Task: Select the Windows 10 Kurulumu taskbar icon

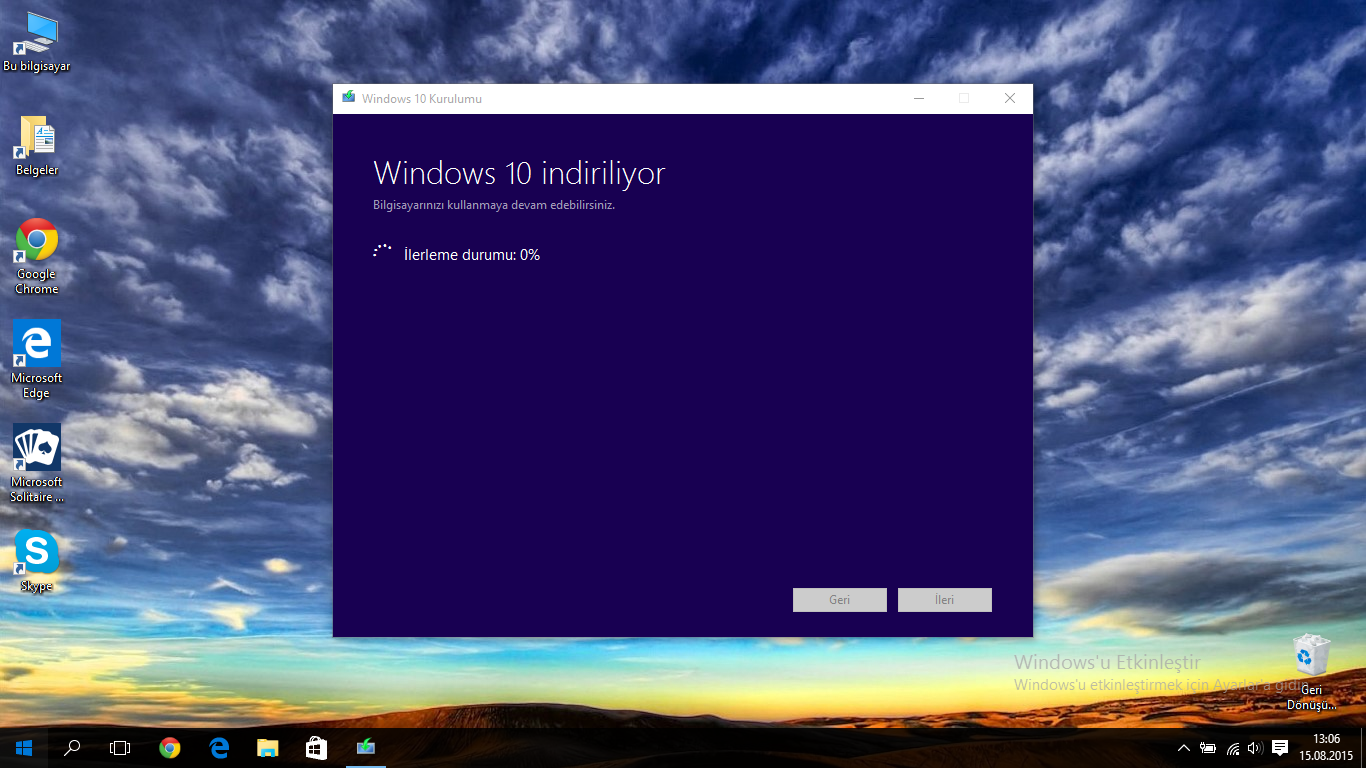Action: (365, 747)
